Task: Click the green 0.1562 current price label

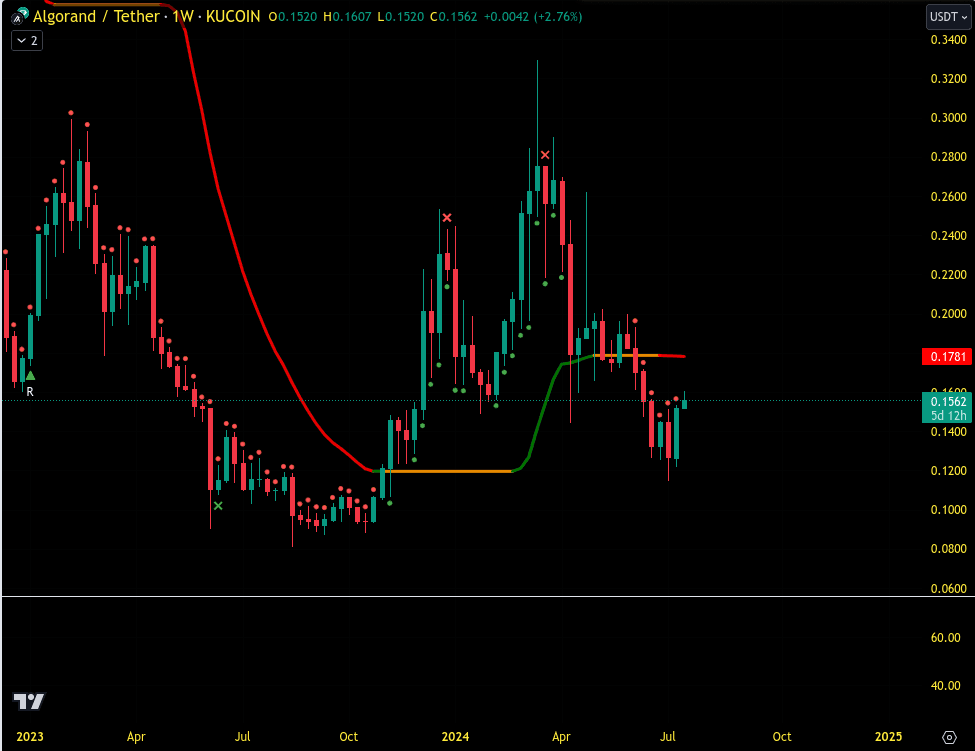Action: (x=947, y=402)
